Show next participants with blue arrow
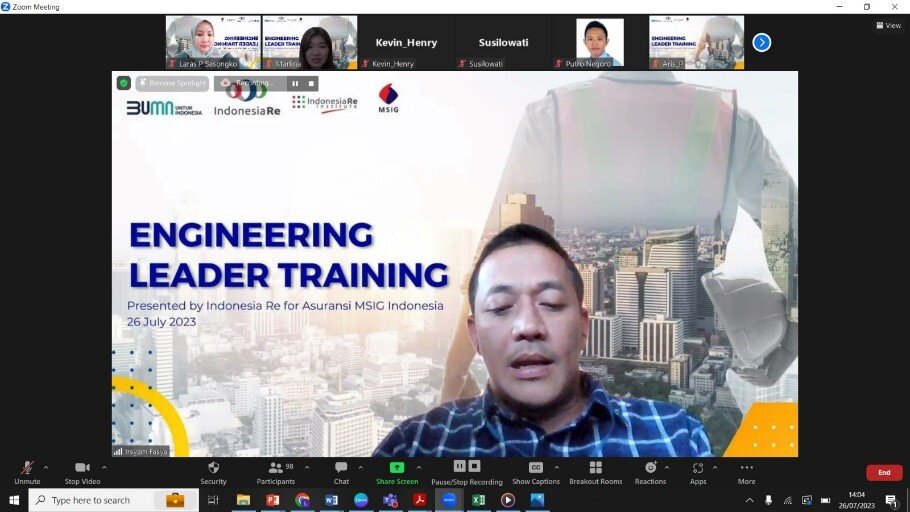 click(761, 42)
